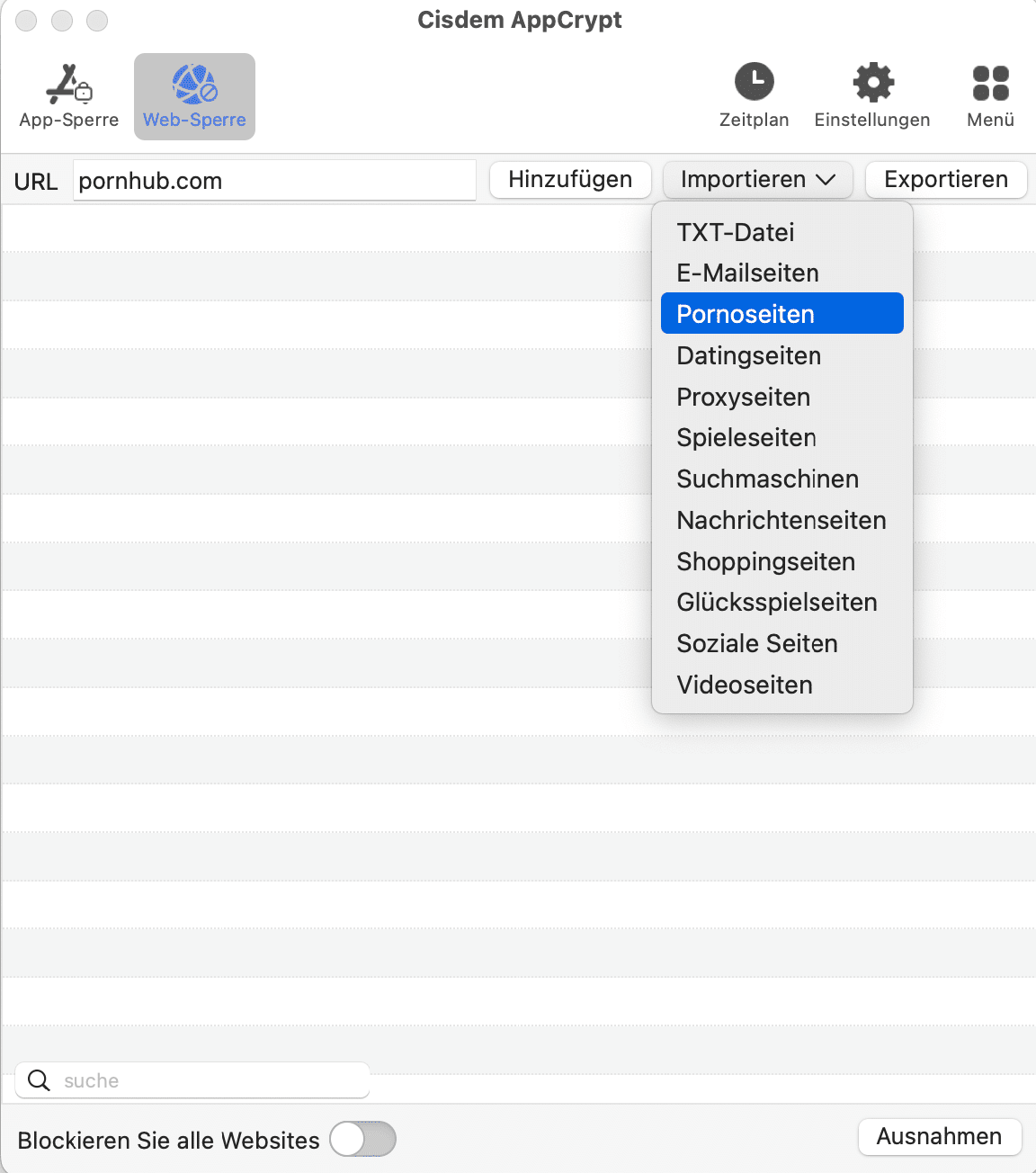Collapse the Importieren dropdown
Screen dimensions: 1036x1173
757,180
